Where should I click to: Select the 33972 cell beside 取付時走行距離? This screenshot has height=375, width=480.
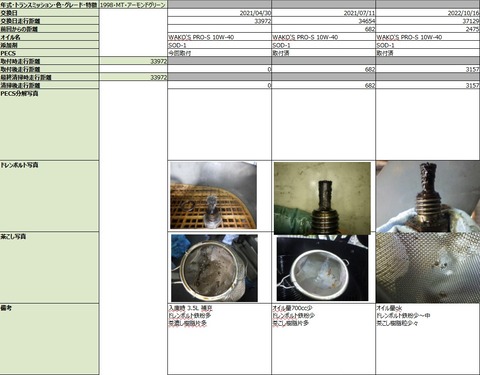pos(133,61)
